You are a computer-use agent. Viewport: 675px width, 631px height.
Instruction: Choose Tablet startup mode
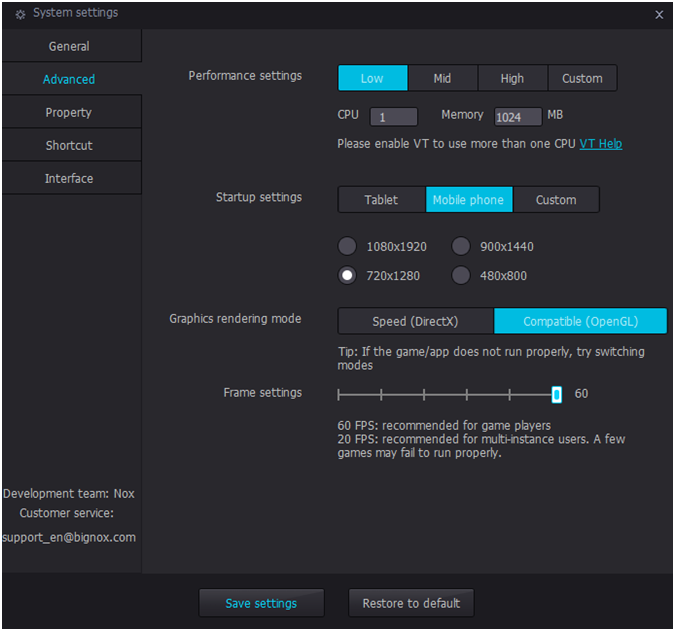(x=381, y=200)
